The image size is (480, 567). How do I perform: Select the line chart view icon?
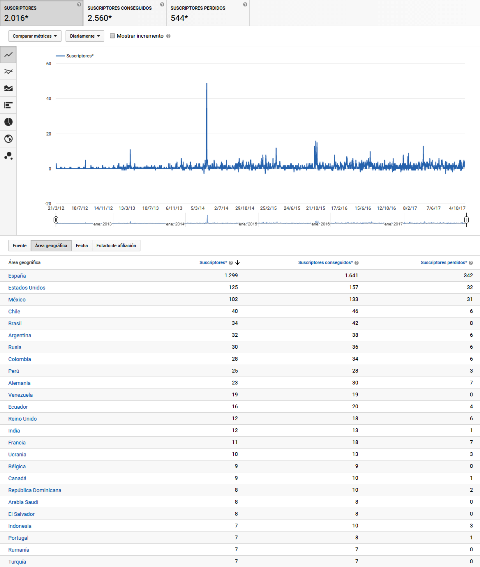(8, 55)
